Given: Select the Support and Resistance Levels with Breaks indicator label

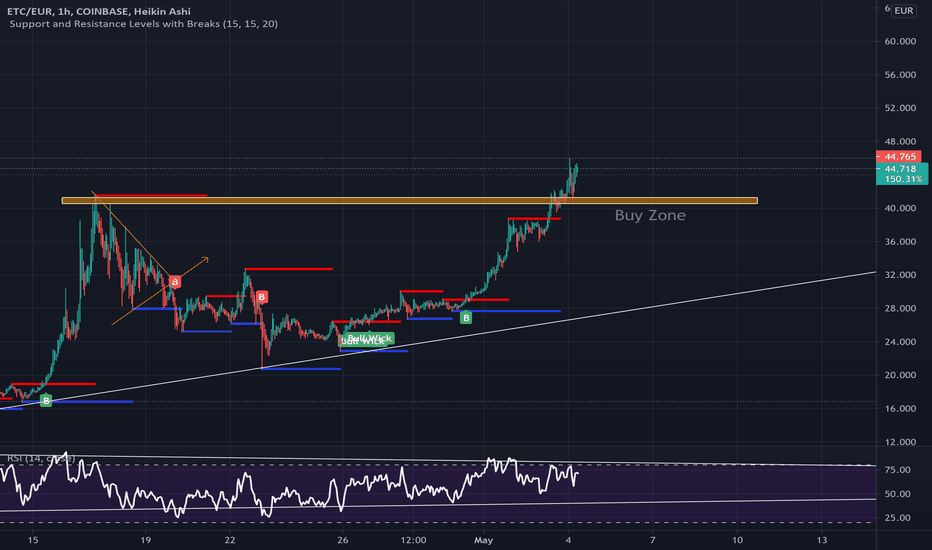Looking at the screenshot, I should [143, 24].
